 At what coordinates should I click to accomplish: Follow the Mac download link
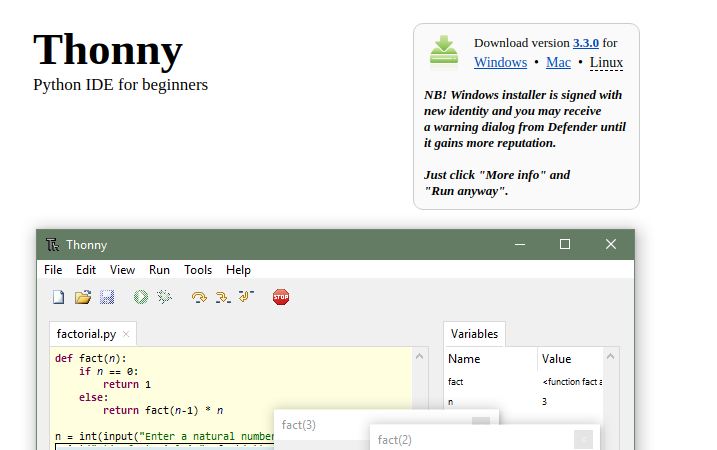558,62
